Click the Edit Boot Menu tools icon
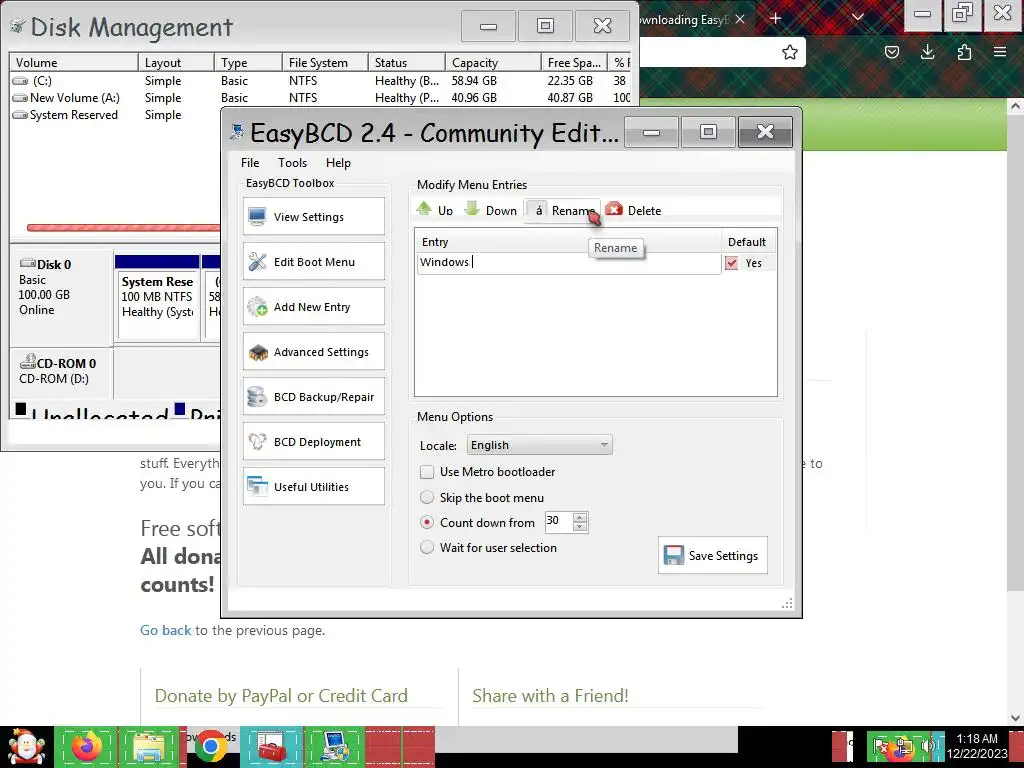1024x768 pixels. (x=257, y=261)
